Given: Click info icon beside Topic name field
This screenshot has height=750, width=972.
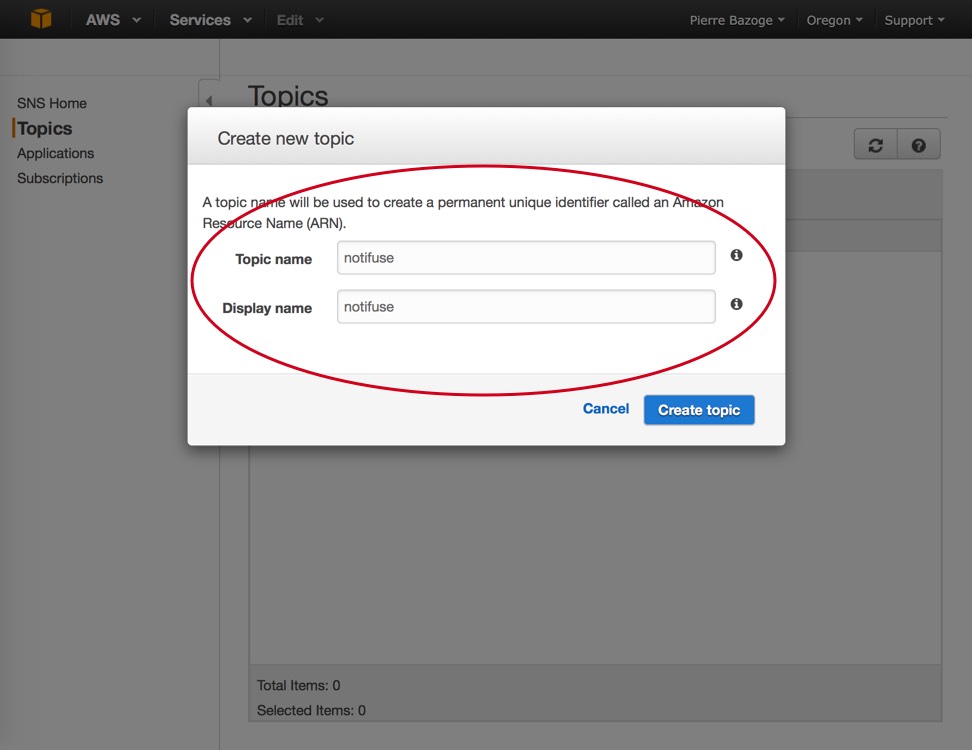Looking at the screenshot, I should coord(736,255).
